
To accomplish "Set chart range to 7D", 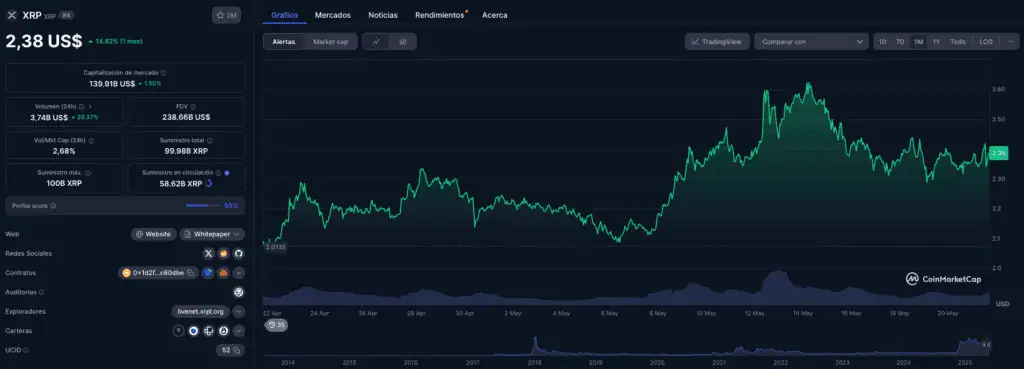I will (900, 42).
